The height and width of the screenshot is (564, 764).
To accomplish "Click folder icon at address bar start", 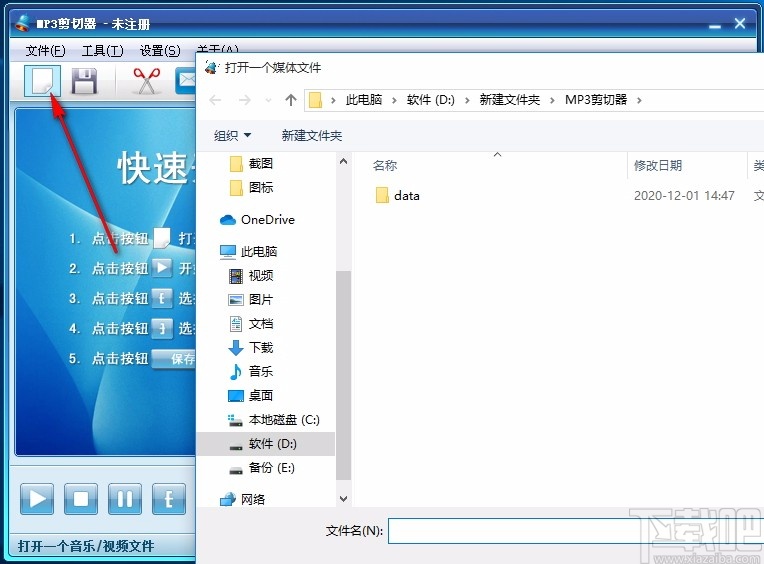I will tap(316, 100).
